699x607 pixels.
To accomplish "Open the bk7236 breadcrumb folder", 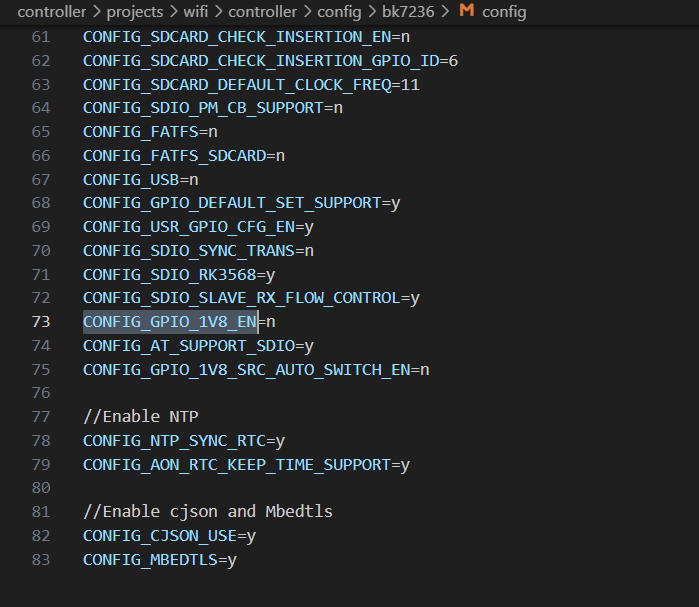I will 417,12.
